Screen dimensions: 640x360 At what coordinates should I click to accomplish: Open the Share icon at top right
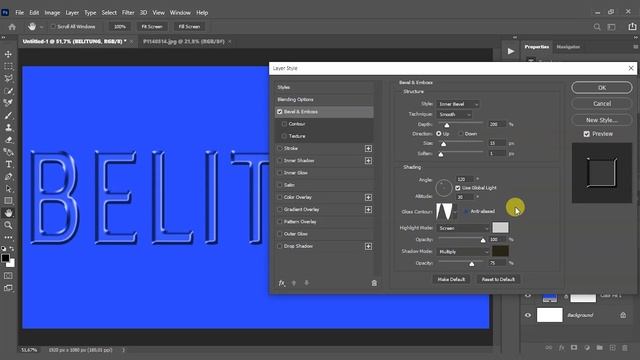632,27
